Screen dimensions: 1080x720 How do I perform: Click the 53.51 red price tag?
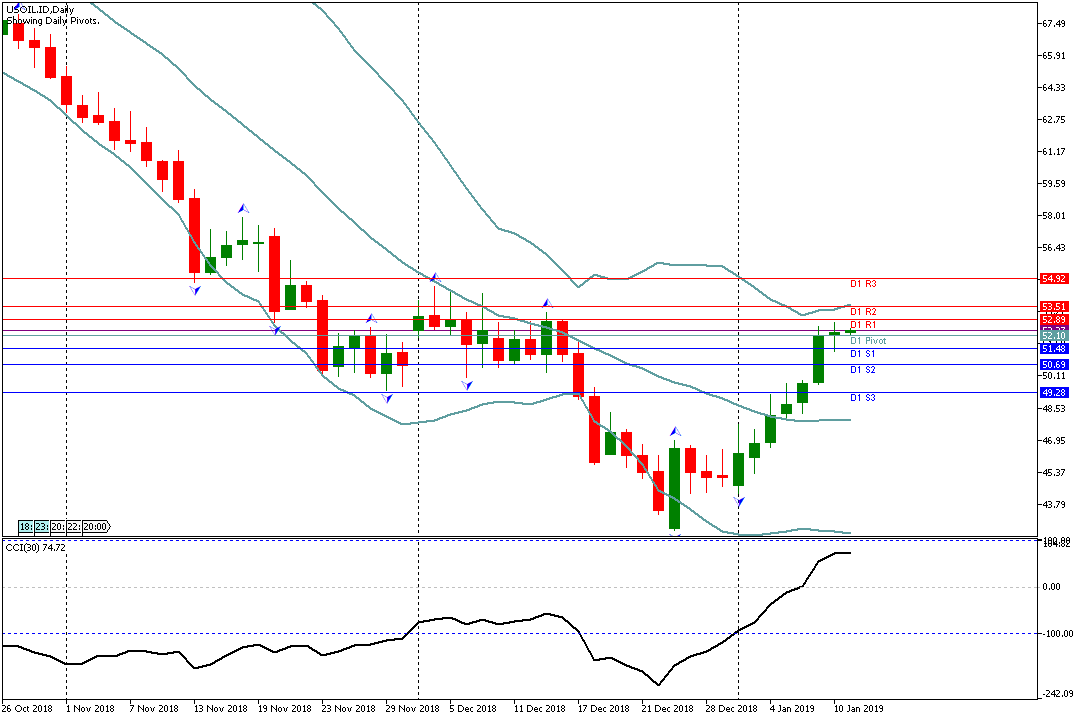coord(1054,307)
